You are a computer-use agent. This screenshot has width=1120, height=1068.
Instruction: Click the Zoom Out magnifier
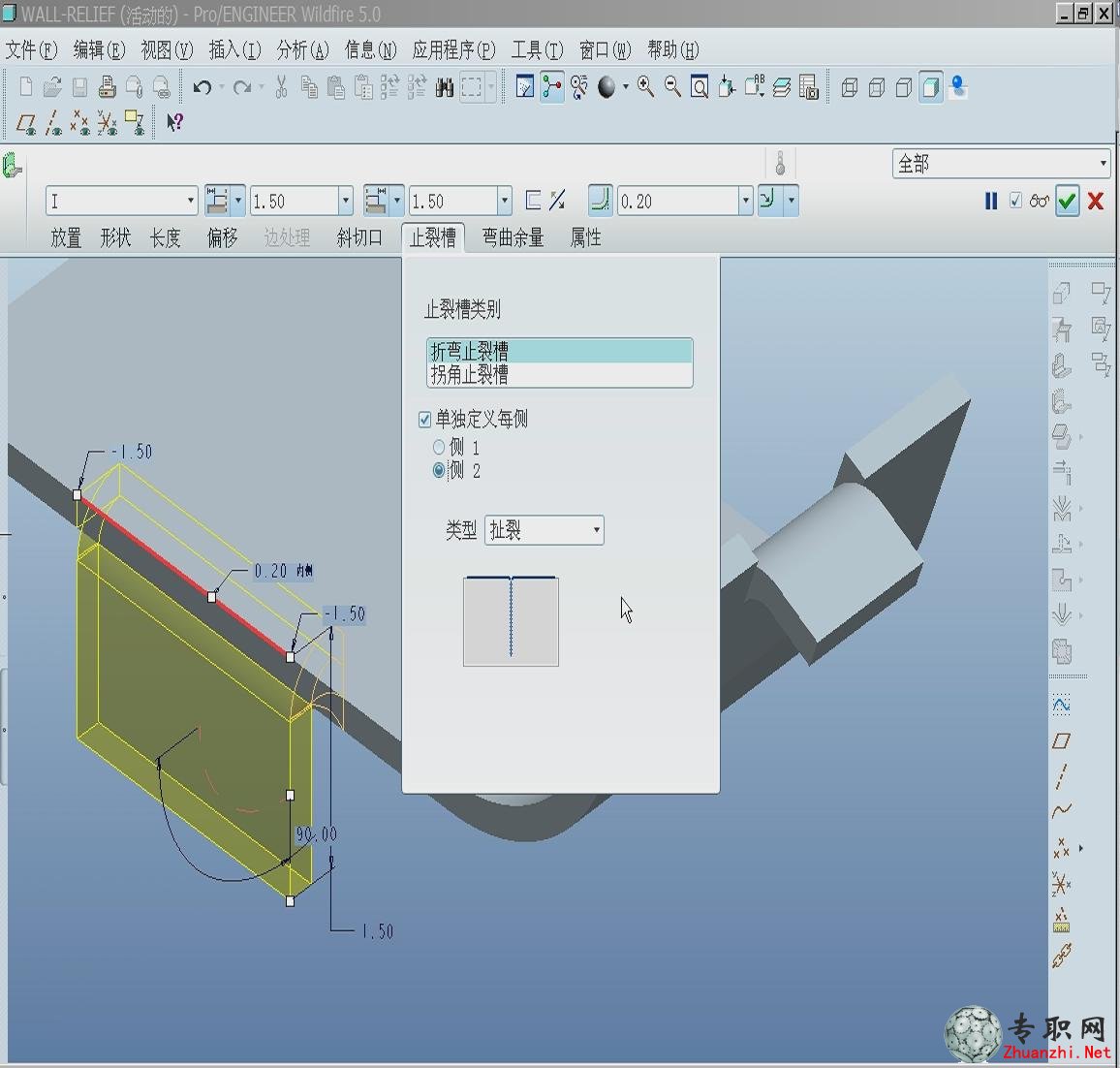click(672, 87)
